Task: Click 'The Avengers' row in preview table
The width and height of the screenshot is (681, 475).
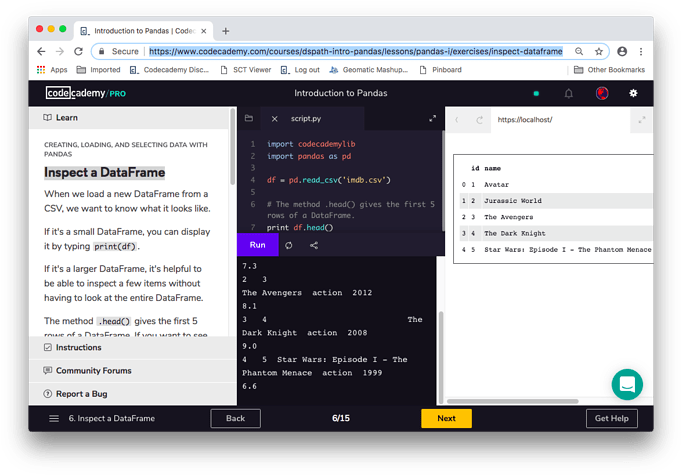Action: tap(556, 217)
